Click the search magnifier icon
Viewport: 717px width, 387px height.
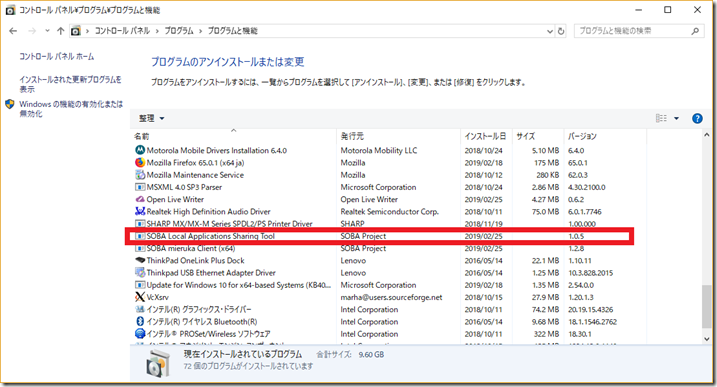click(695, 31)
